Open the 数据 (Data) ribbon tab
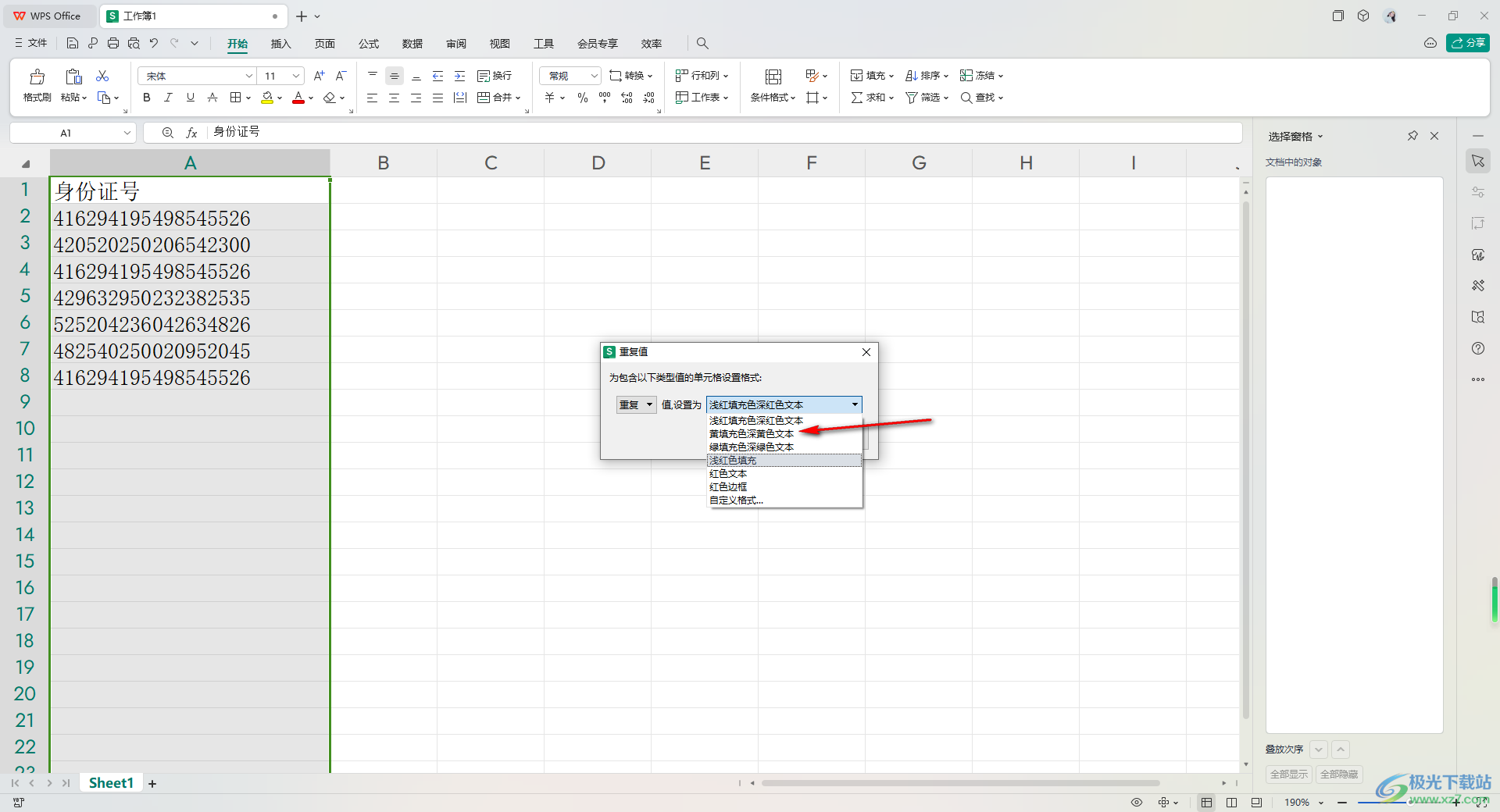Screen dimensions: 1500x812 point(412,44)
